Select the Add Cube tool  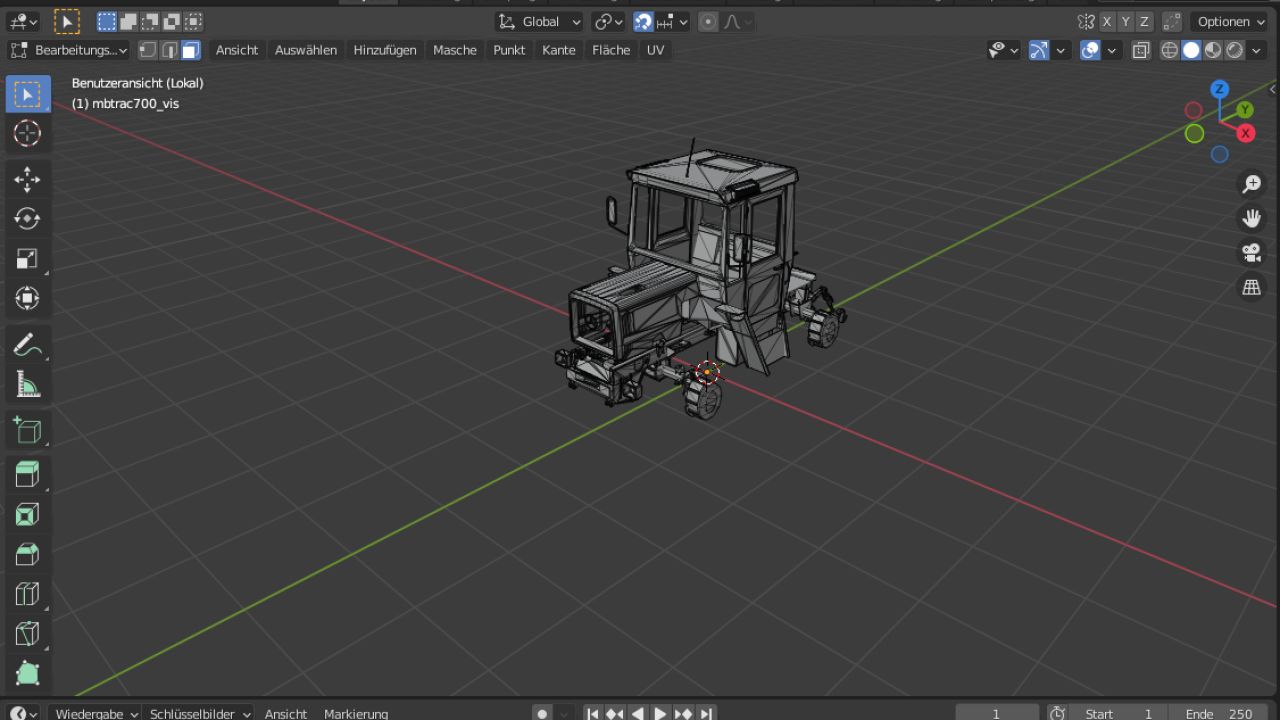pyautogui.click(x=27, y=430)
